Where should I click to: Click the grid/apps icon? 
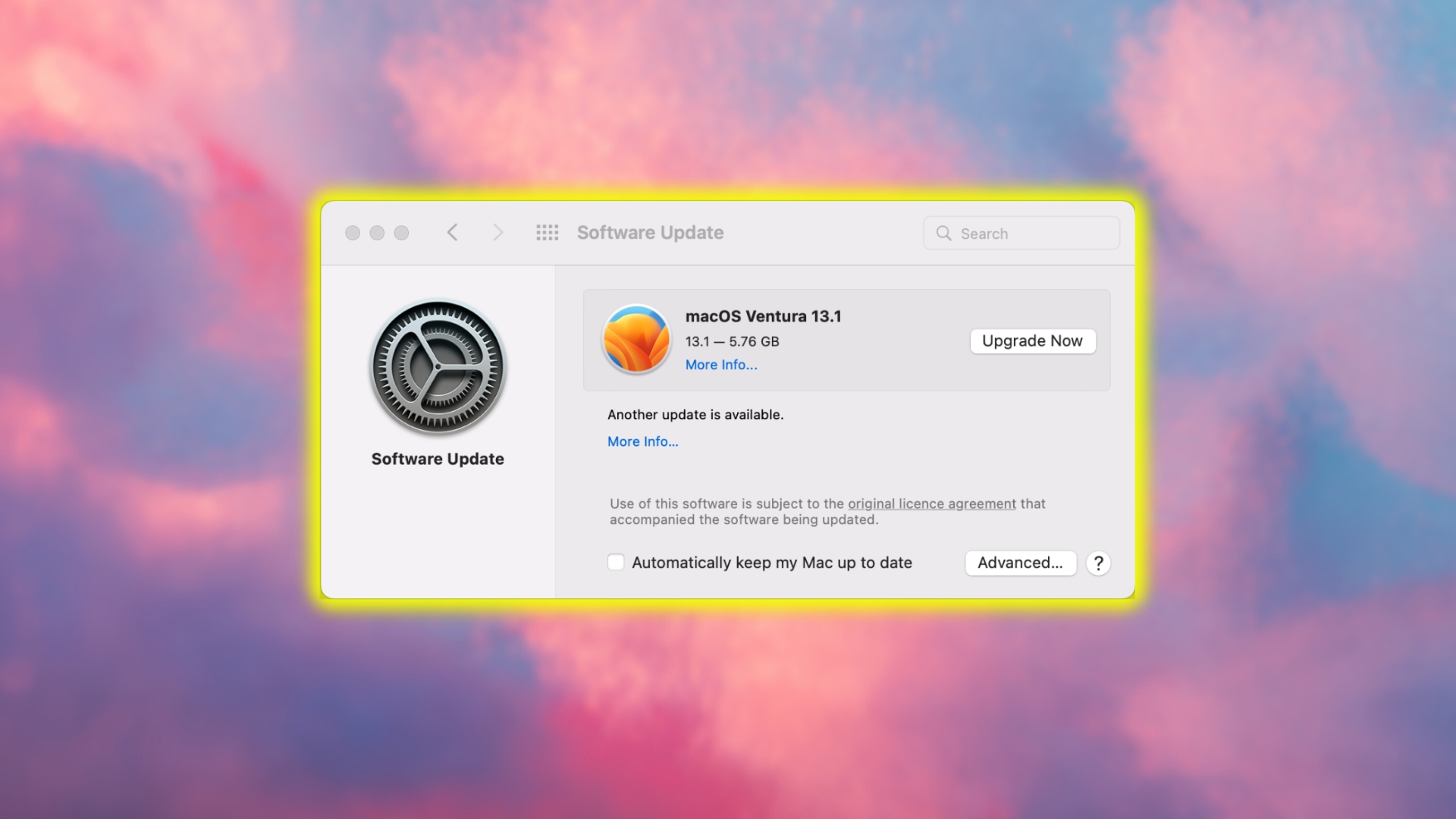[x=547, y=232]
